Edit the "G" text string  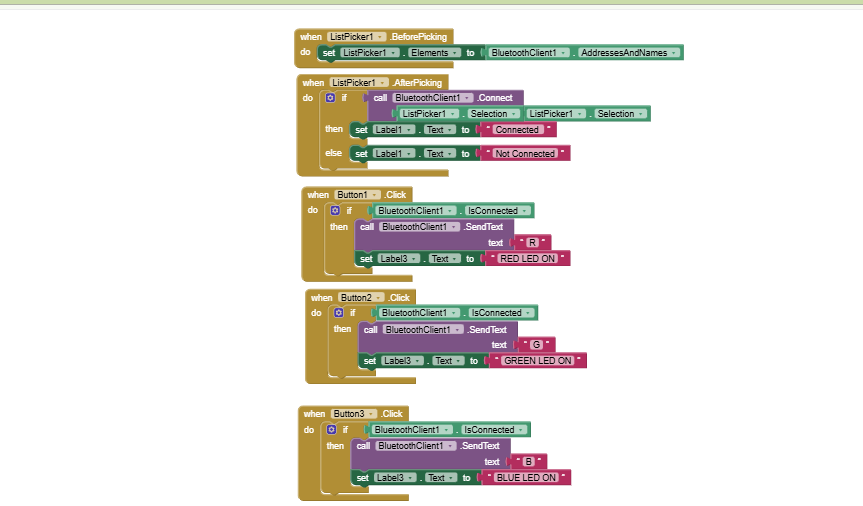(x=536, y=345)
